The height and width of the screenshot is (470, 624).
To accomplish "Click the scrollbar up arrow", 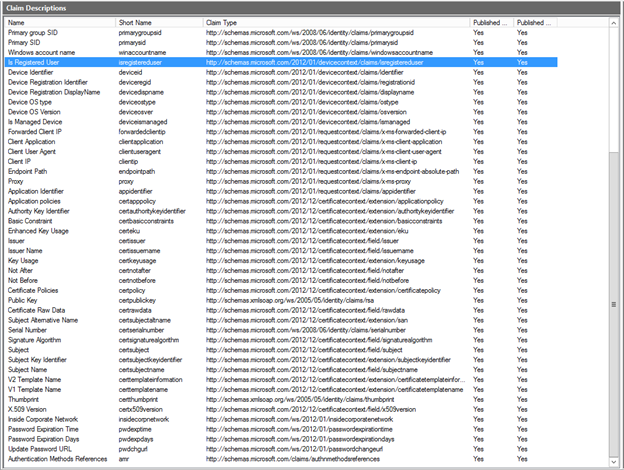I will pyautogui.click(x=614, y=23).
